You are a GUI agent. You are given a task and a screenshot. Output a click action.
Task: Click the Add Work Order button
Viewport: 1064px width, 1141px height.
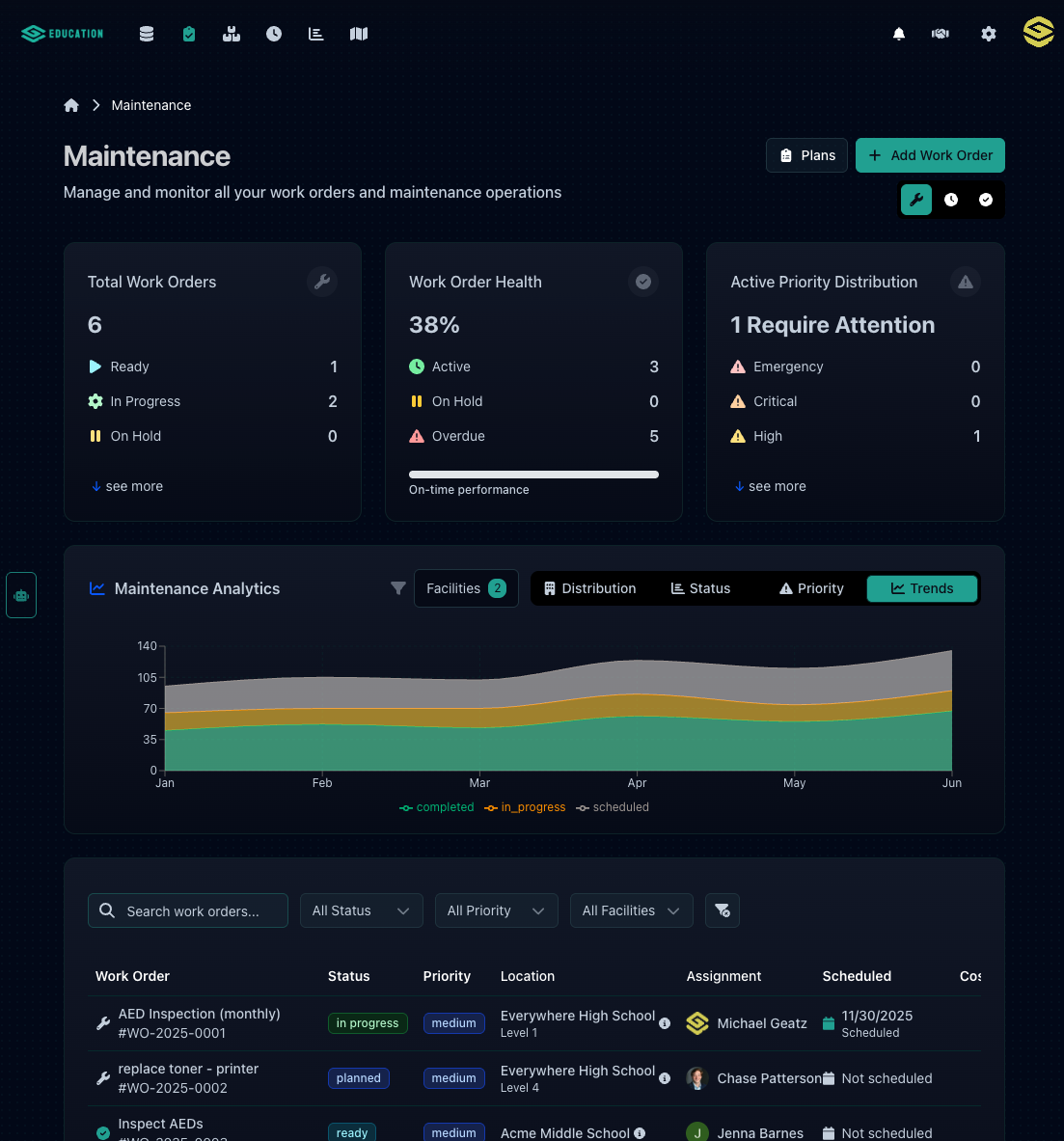[x=930, y=155]
